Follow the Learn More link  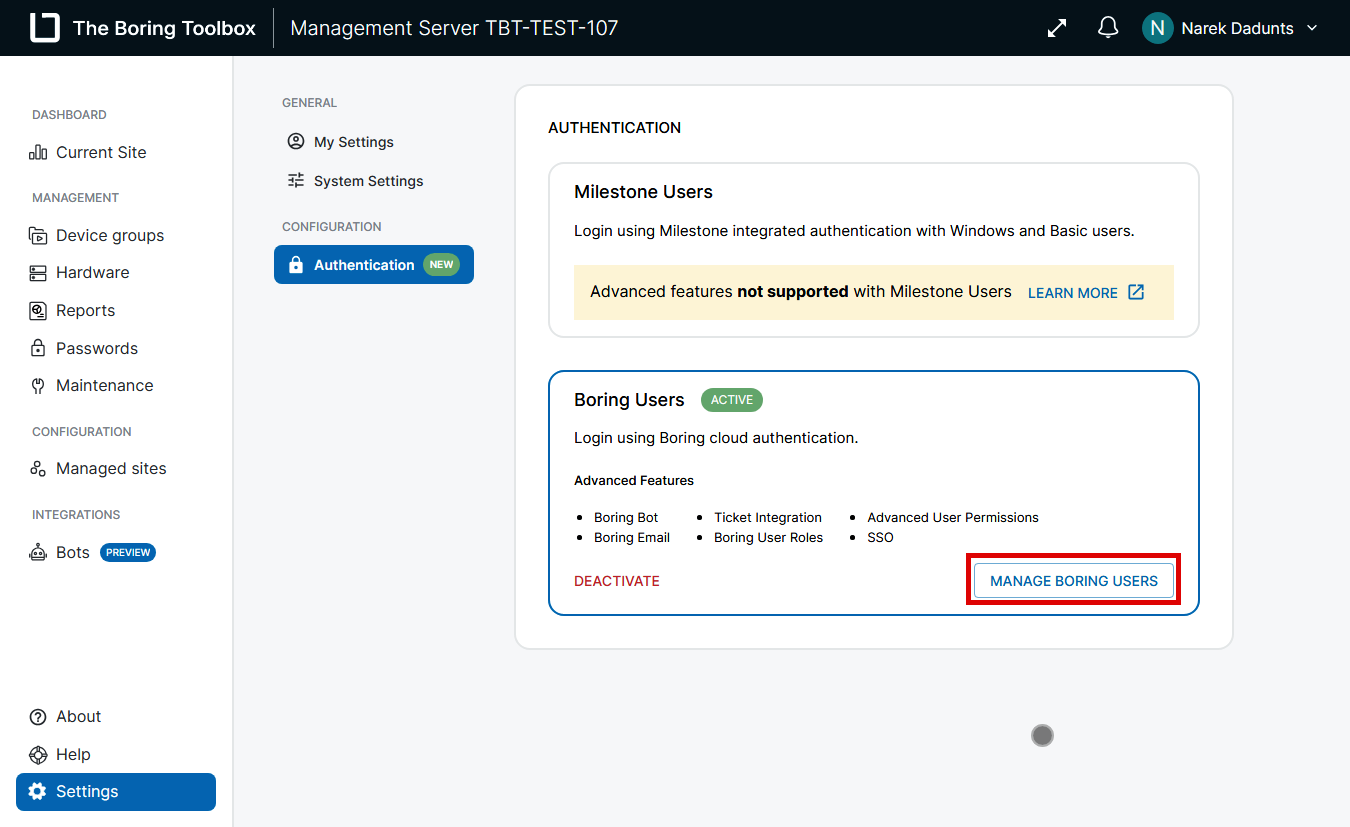[1072, 293]
